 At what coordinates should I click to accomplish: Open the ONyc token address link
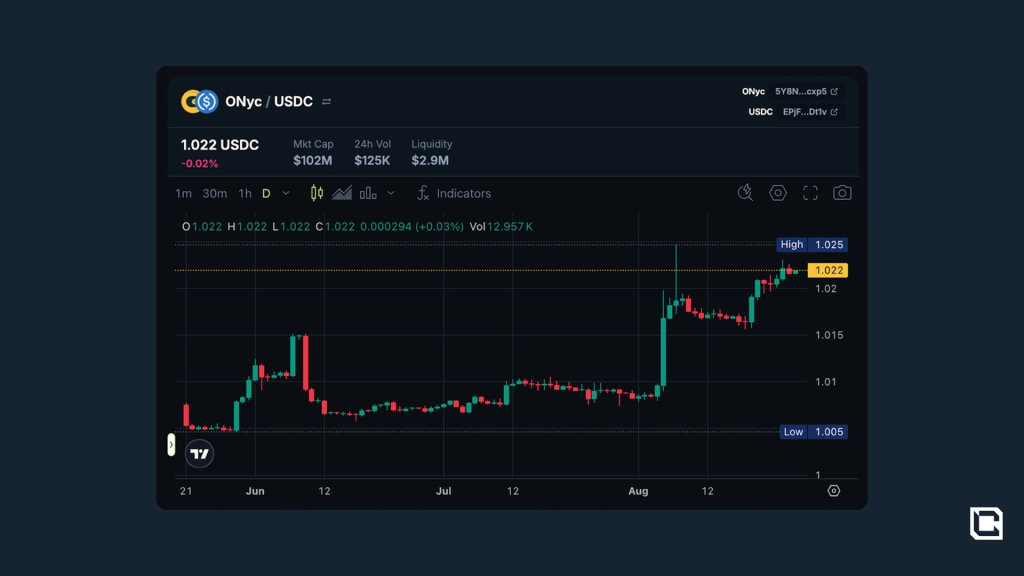click(806, 91)
